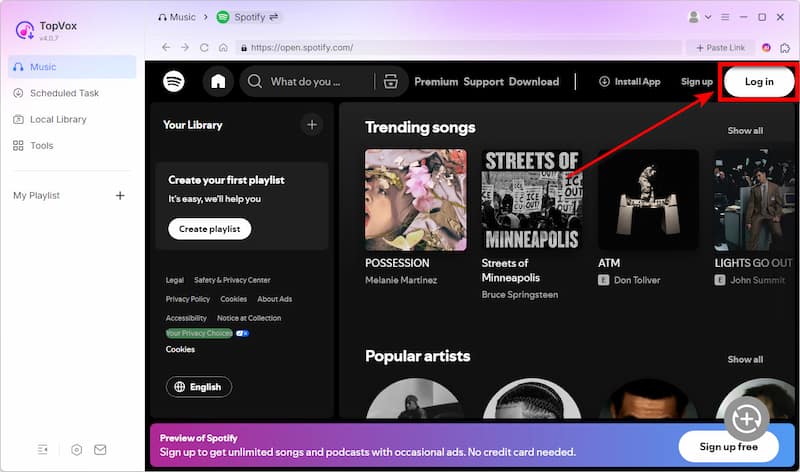Add a new playlist beside My Playlist
Image resolution: width=800 pixels, height=472 pixels.
[120, 195]
